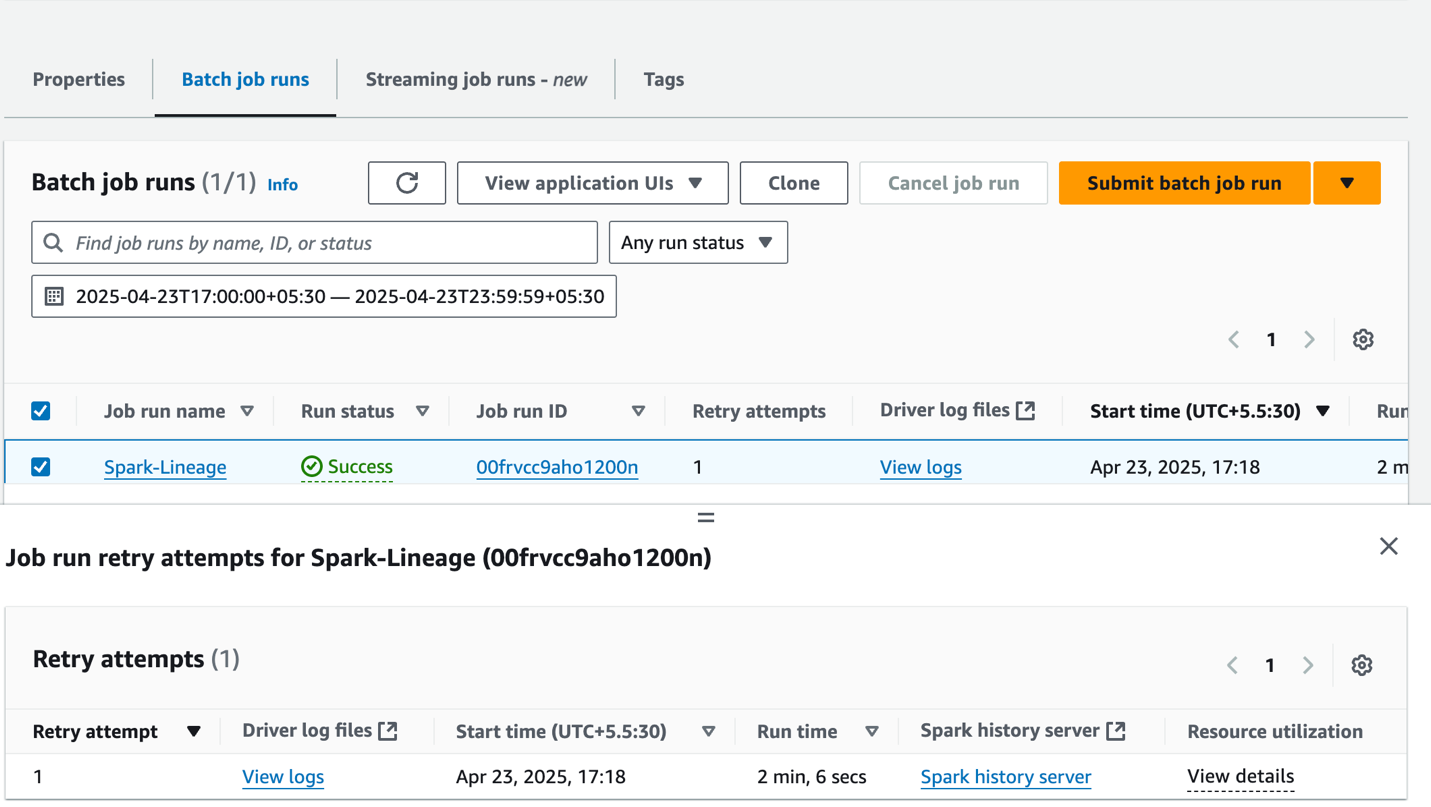Open the Streaming job runs tab
Screen dimensions: 1431x807
click(476, 80)
